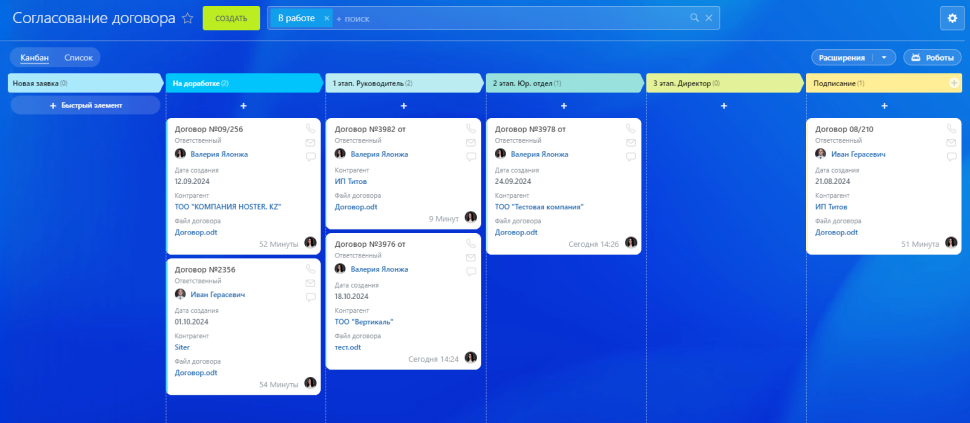Chat icon on Договор 08/210 card
This screenshot has width=970, height=423.
(x=951, y=157)
